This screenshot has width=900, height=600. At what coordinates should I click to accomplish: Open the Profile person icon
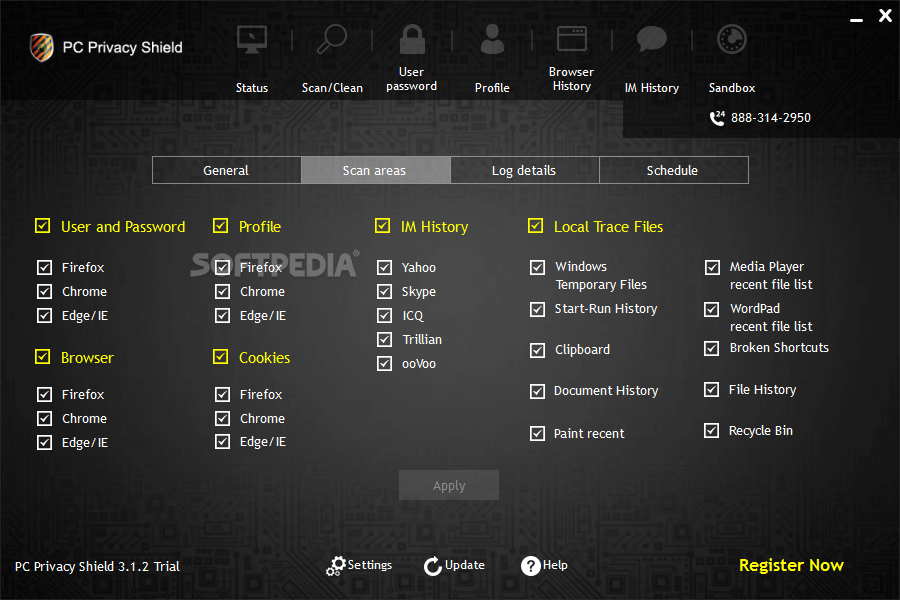(492, 39)
